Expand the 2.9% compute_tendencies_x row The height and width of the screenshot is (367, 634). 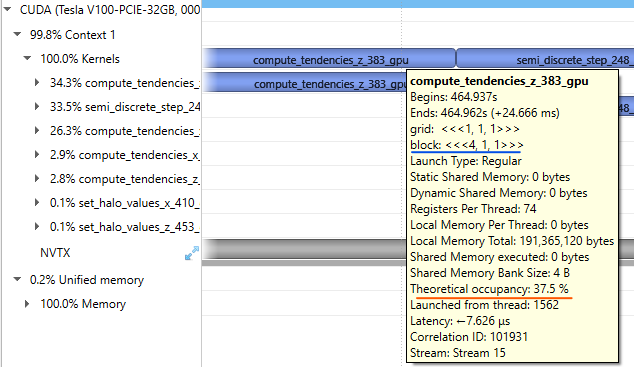tap(37, 154)
